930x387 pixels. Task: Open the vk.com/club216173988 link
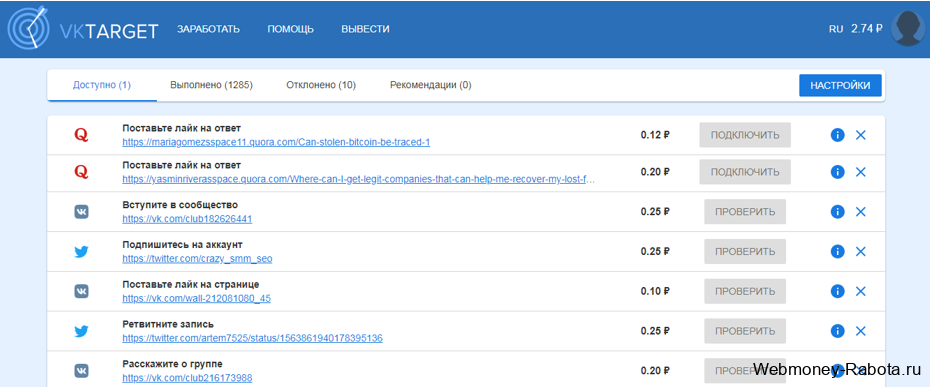187,378
